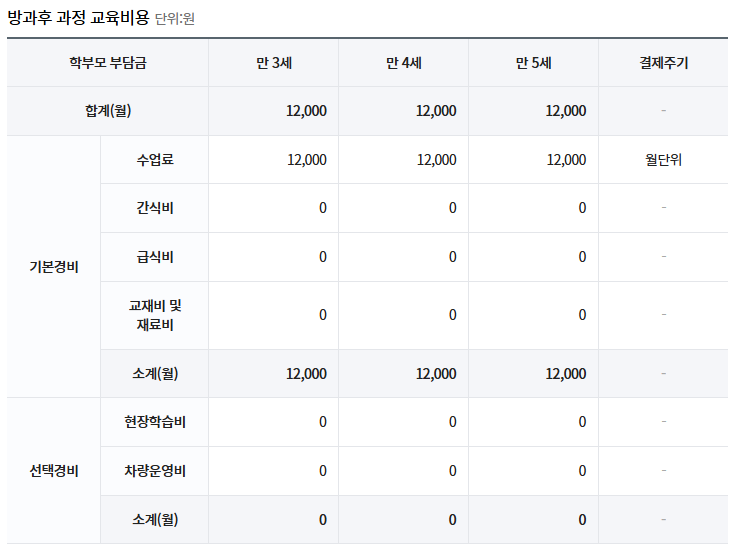
Task: Click 소계(월) in the 선택경비 section
Action: click(155, 520)
